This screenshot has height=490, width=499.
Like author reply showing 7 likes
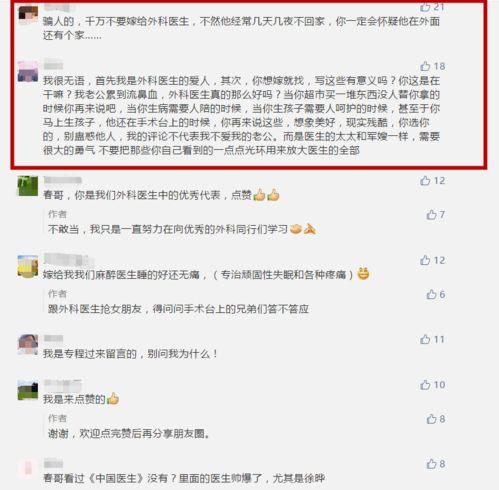431,215
